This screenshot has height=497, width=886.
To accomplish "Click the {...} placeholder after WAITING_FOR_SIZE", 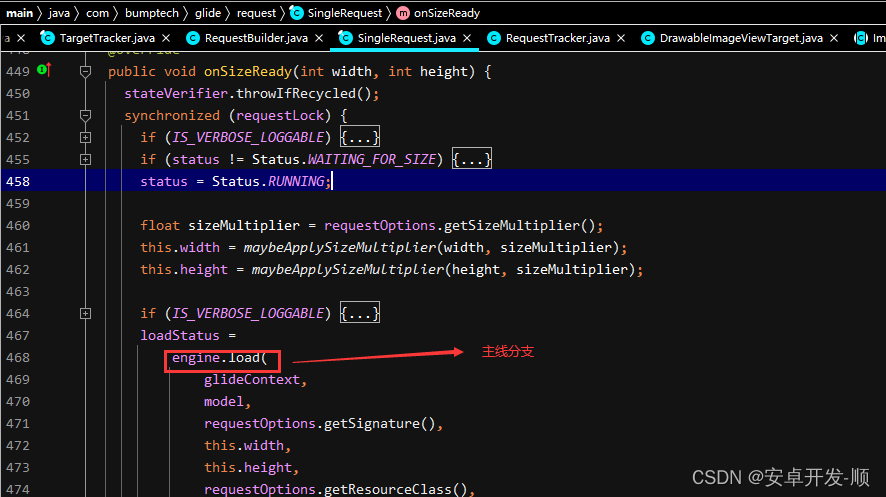I will pos(472,159).
